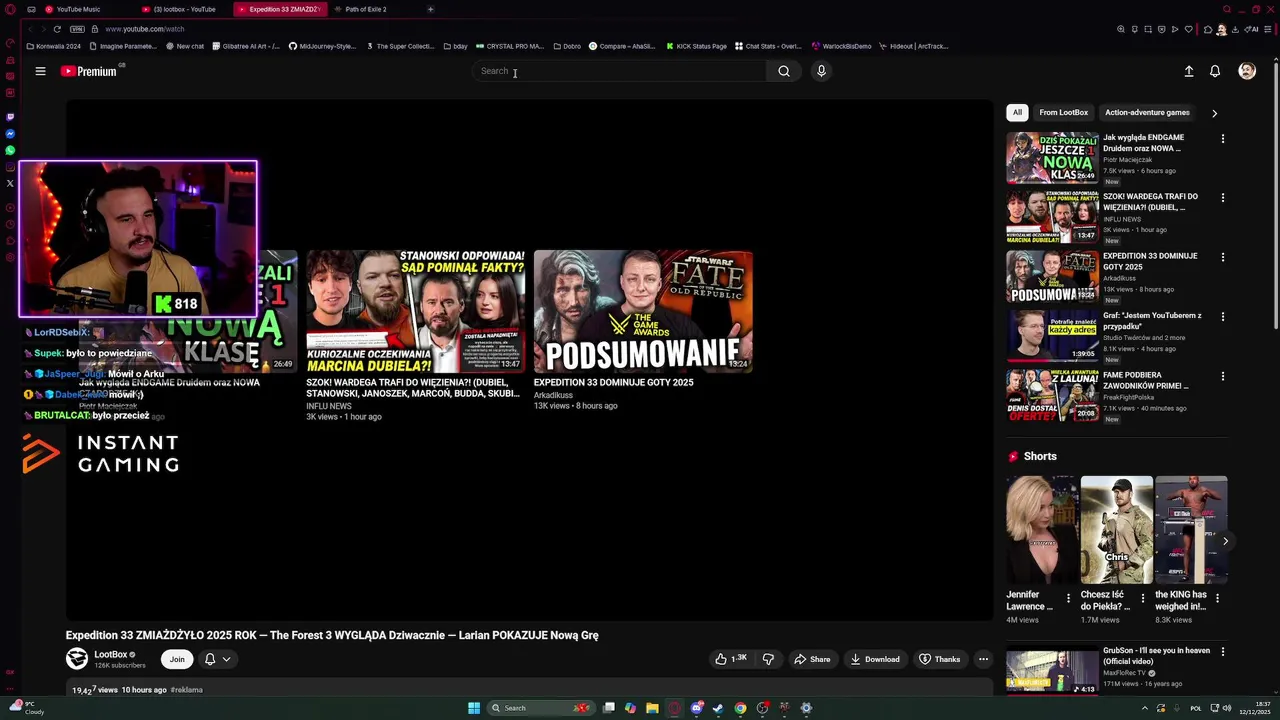The width and height of the screenshot is (1280, 720).
Task: Go to YouTube Premium home logo
Action: tap(91, 71)
